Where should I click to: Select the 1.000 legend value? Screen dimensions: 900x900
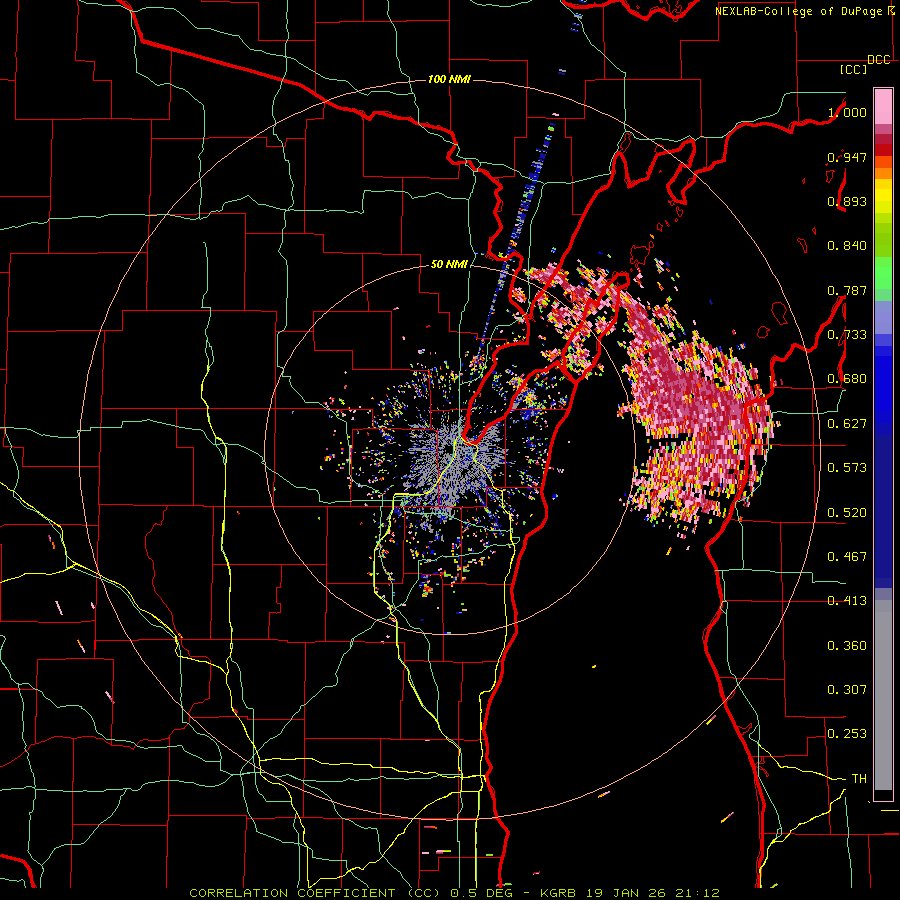pyautogui.click(x=847, y=112)
